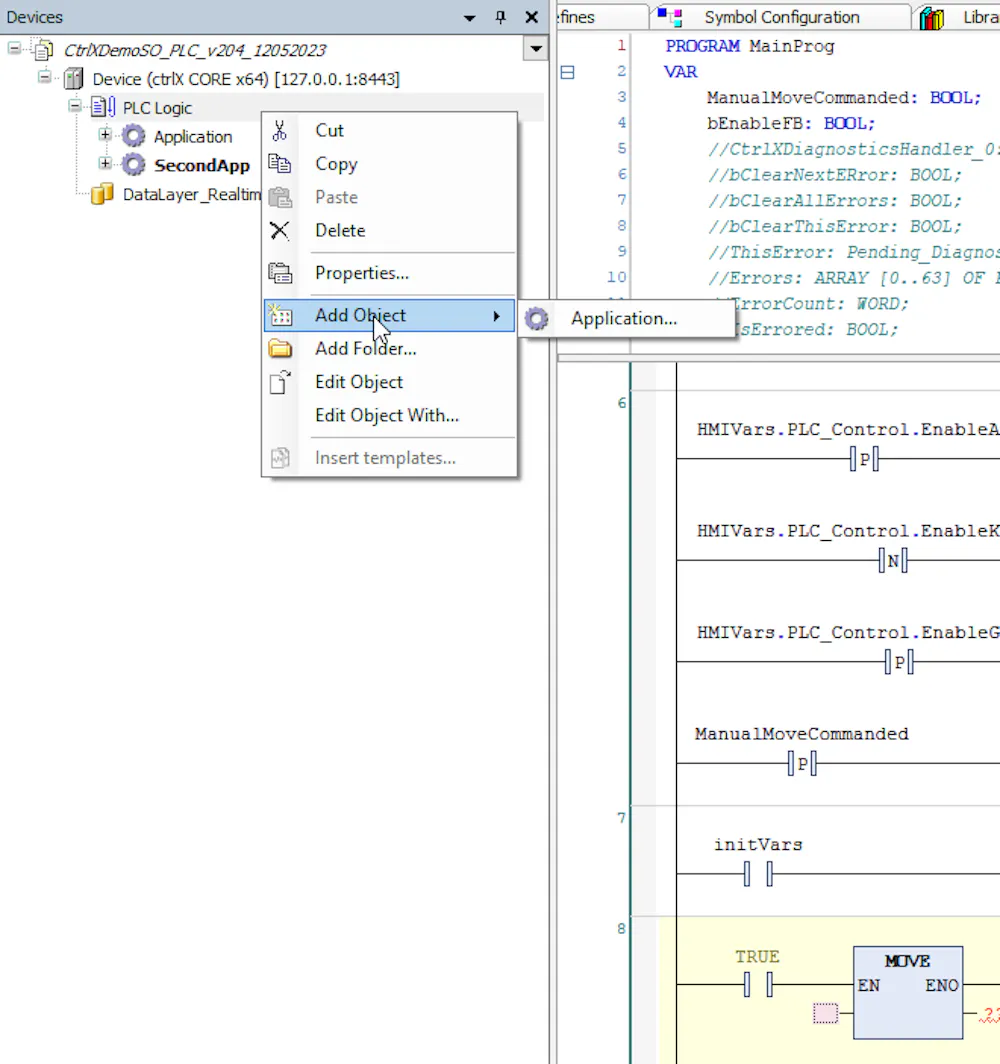
Task: Select the SecondApp tree item label
Action: 201,165
